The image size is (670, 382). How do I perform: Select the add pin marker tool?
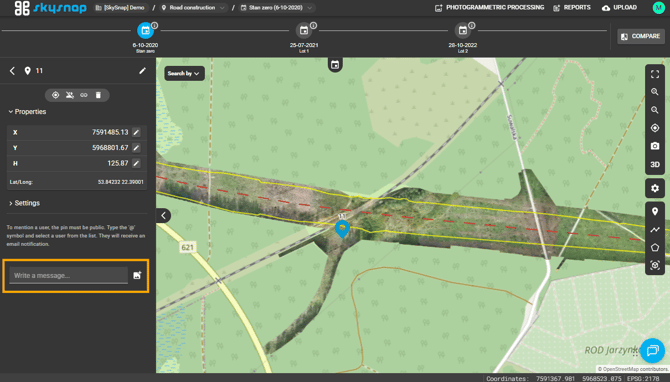[655, 211]
